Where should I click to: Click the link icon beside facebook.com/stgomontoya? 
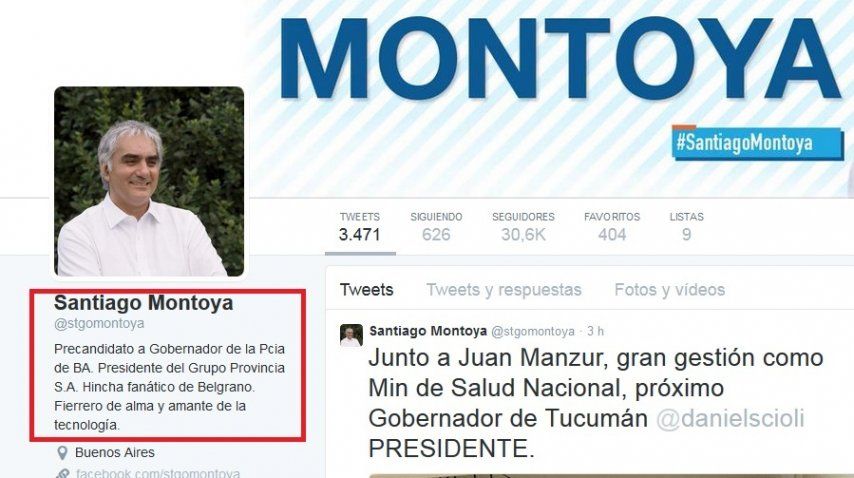tap(63, 474)
